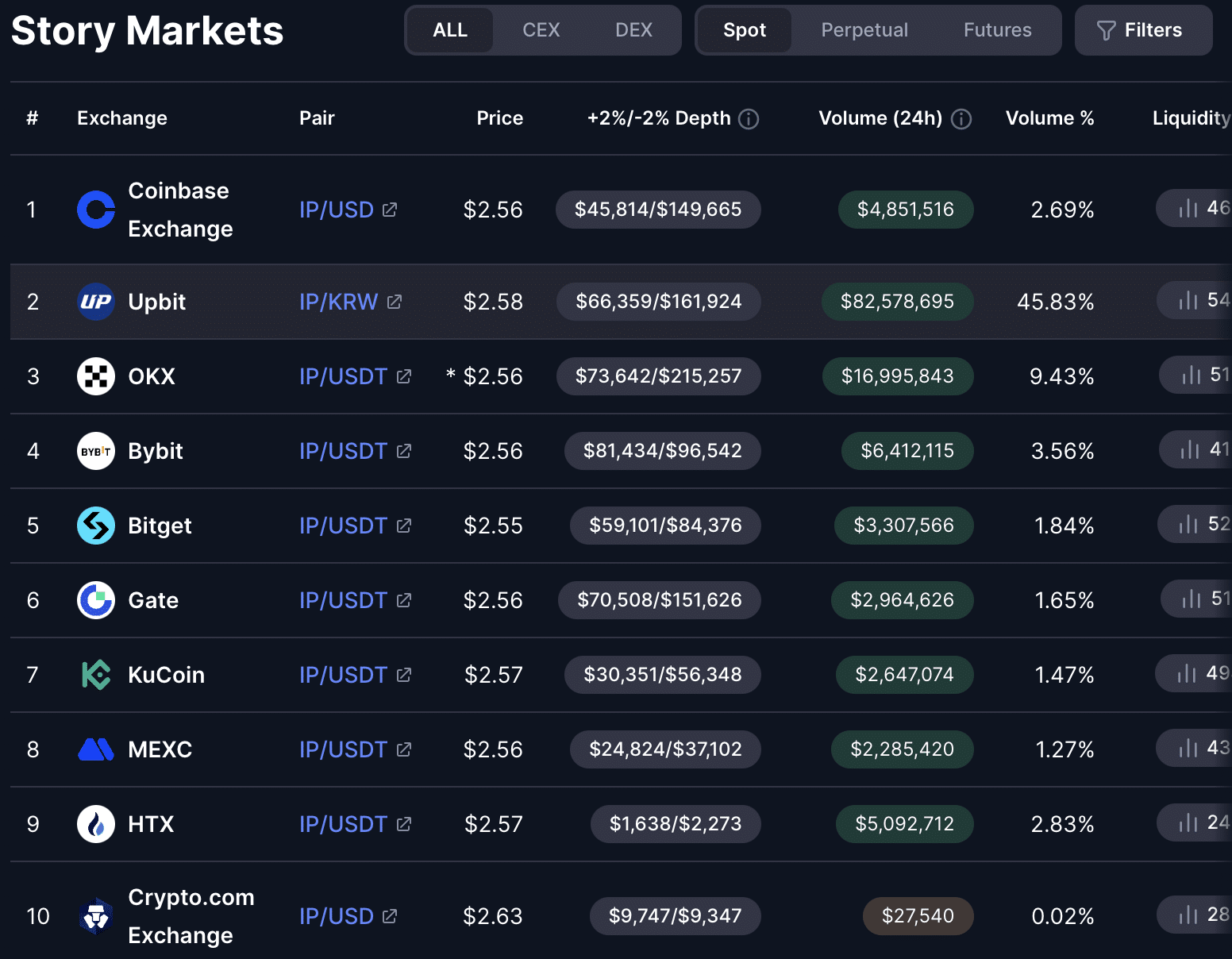Click the $45,814/$149,665 depth value
Viewport: 1232px width, 959px height.
click(x=658, y=210)
